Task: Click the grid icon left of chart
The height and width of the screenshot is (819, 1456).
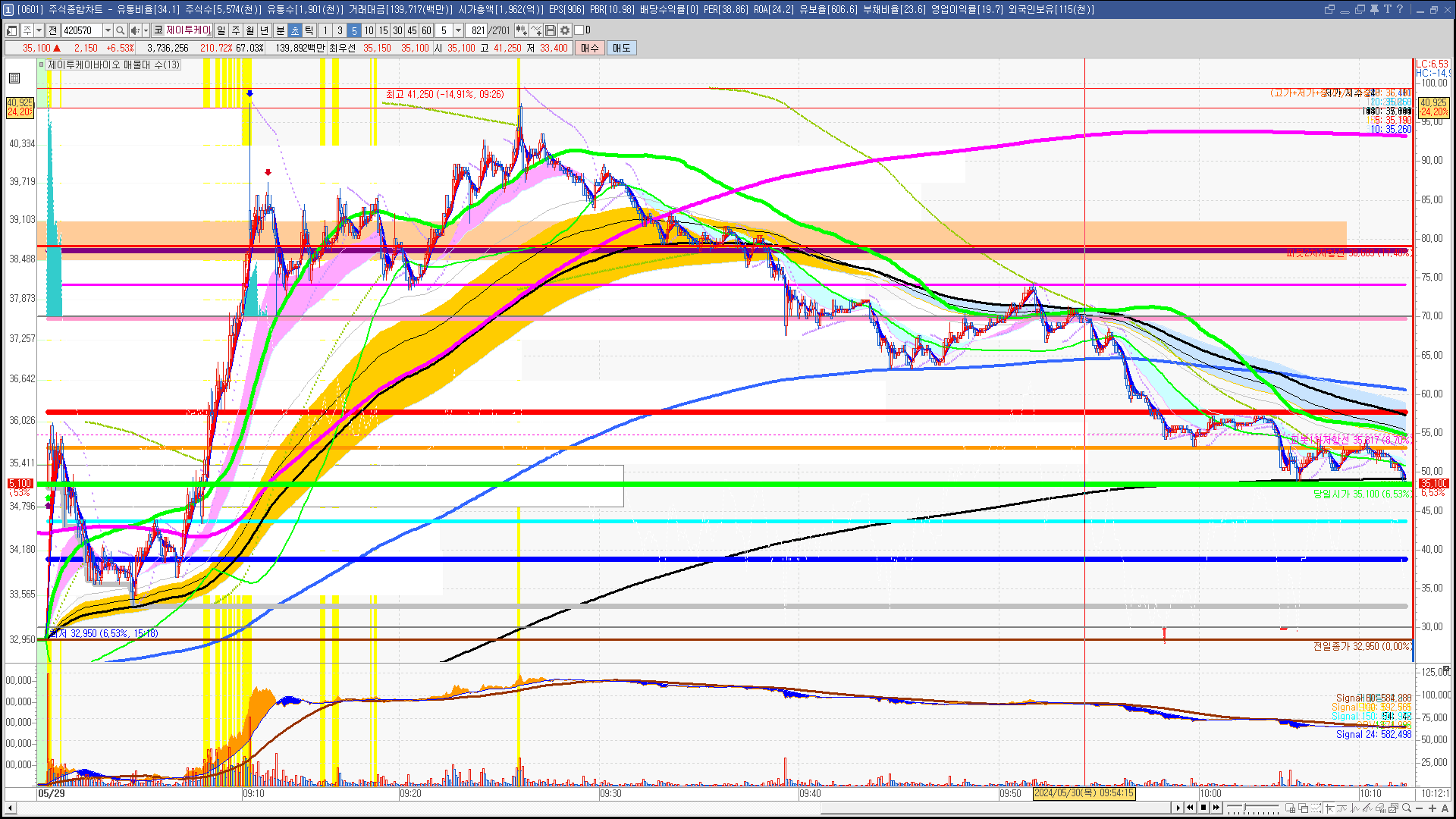Action: 14,78
